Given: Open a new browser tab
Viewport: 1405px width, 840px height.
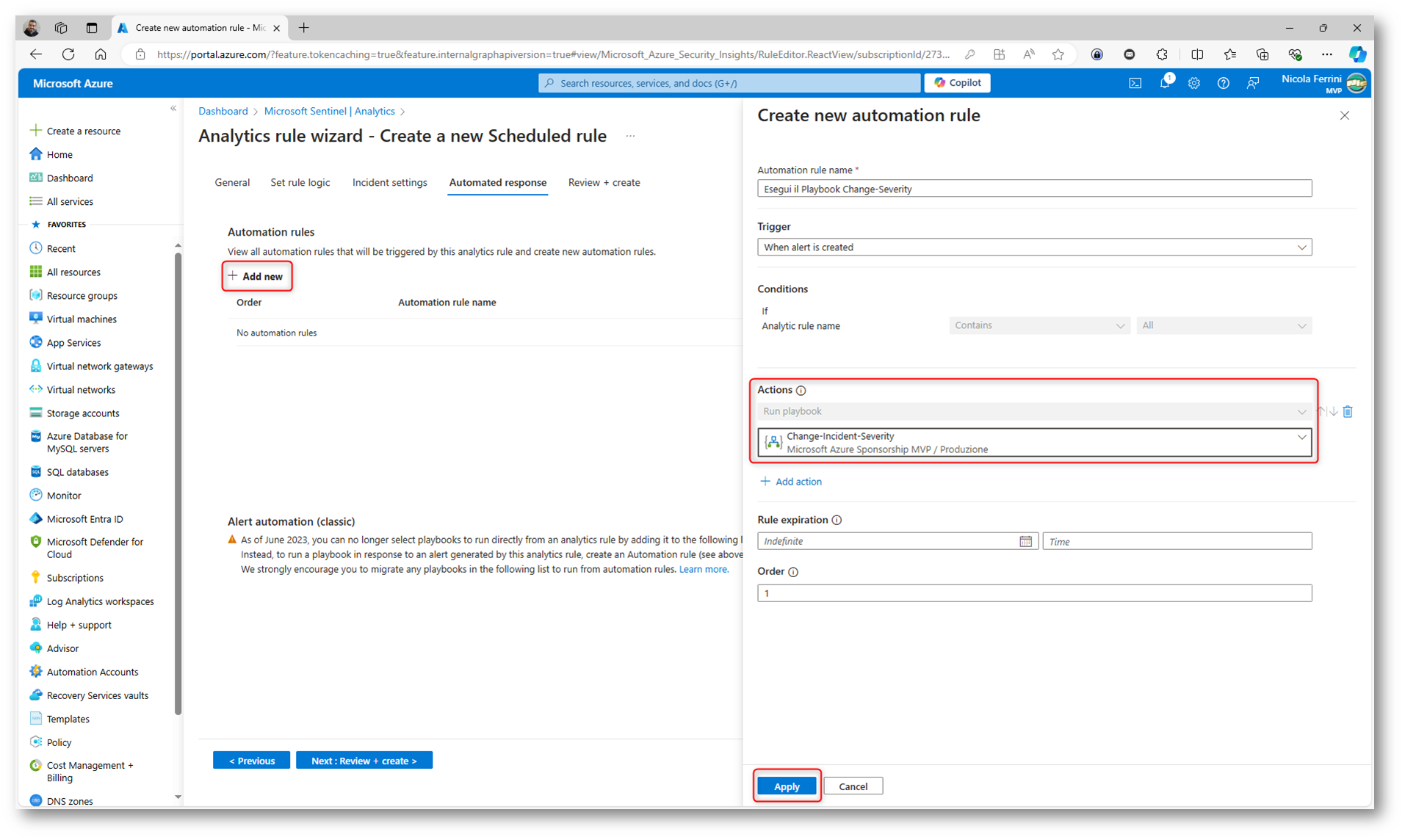Looking at the screenshot, I should (303, 28).
